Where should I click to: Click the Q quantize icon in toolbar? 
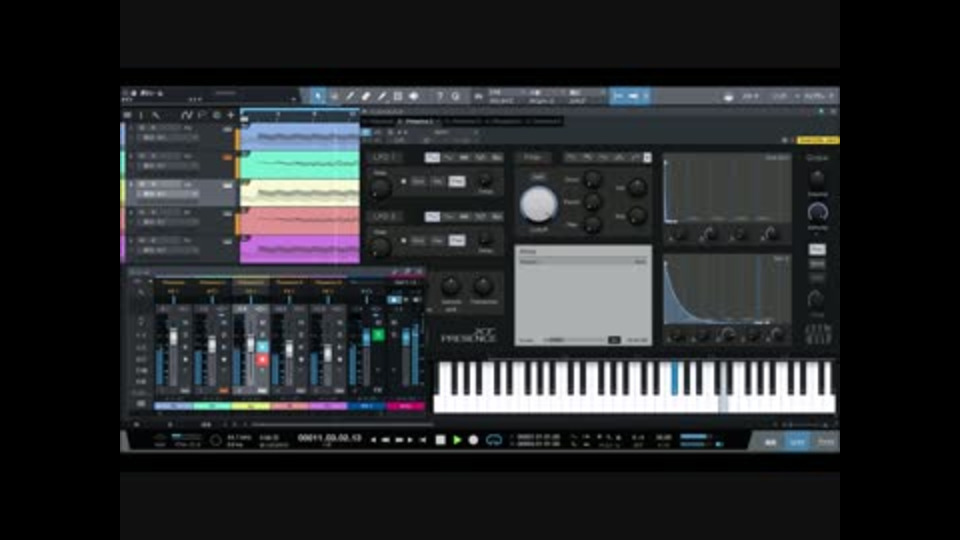pyautogui.click(x=456, y=96)
